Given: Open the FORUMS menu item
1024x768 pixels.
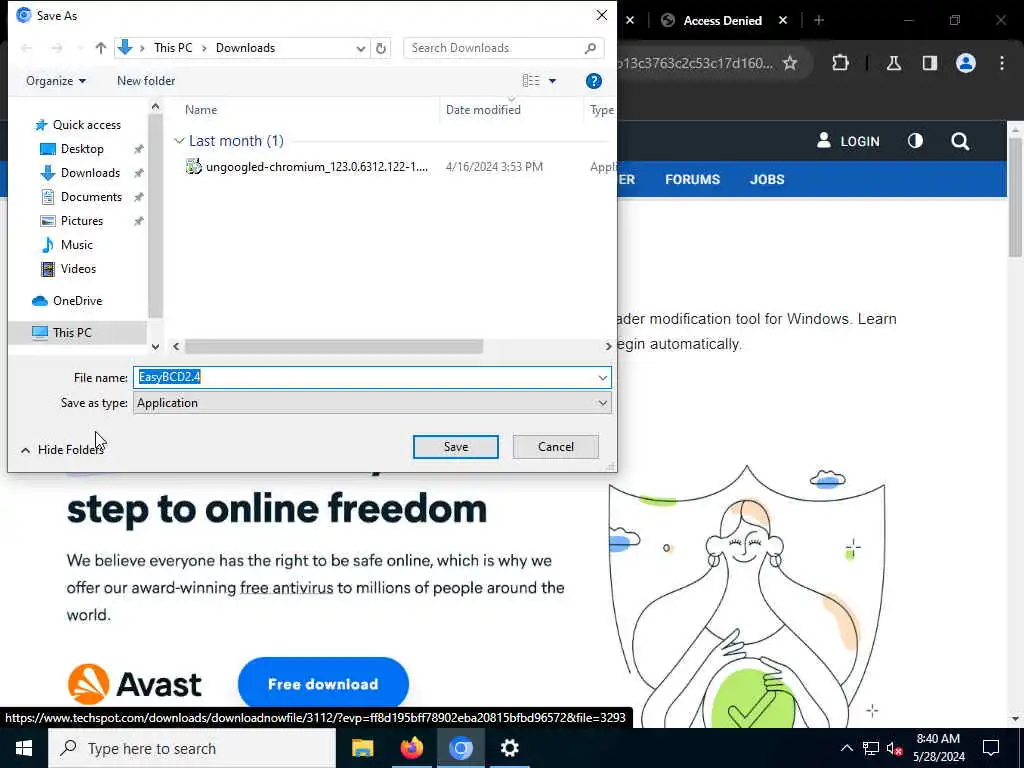Looking at the screenshot, I should coord(692,180).
